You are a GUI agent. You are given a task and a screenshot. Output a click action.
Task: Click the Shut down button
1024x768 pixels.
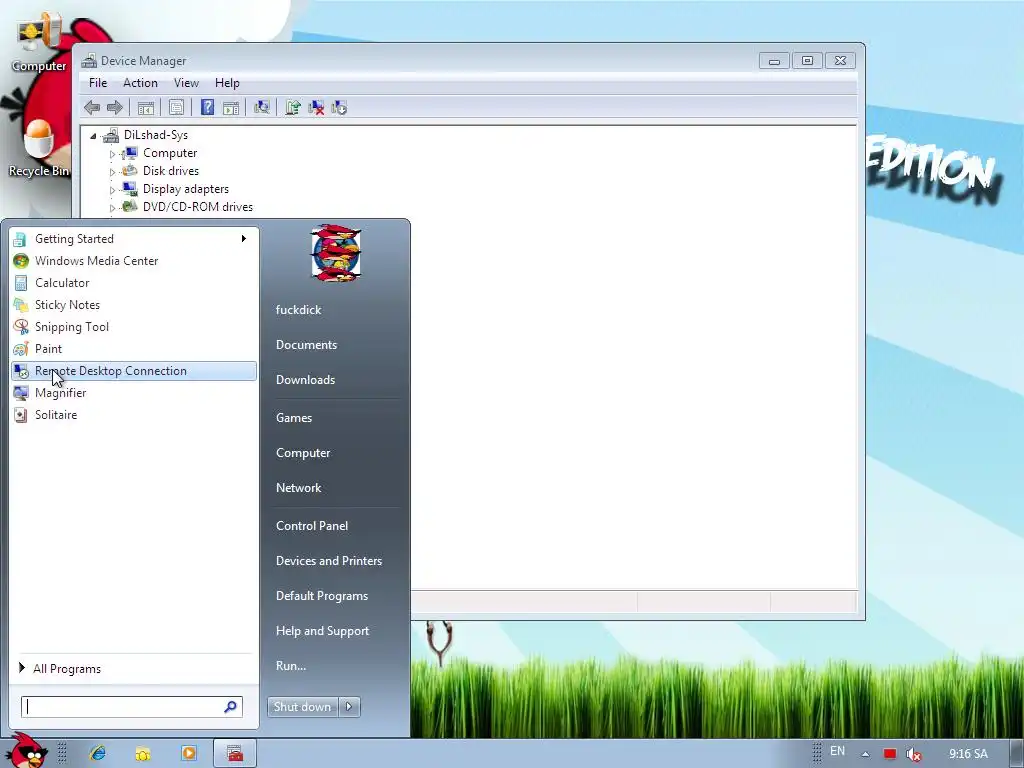[303, 707]
